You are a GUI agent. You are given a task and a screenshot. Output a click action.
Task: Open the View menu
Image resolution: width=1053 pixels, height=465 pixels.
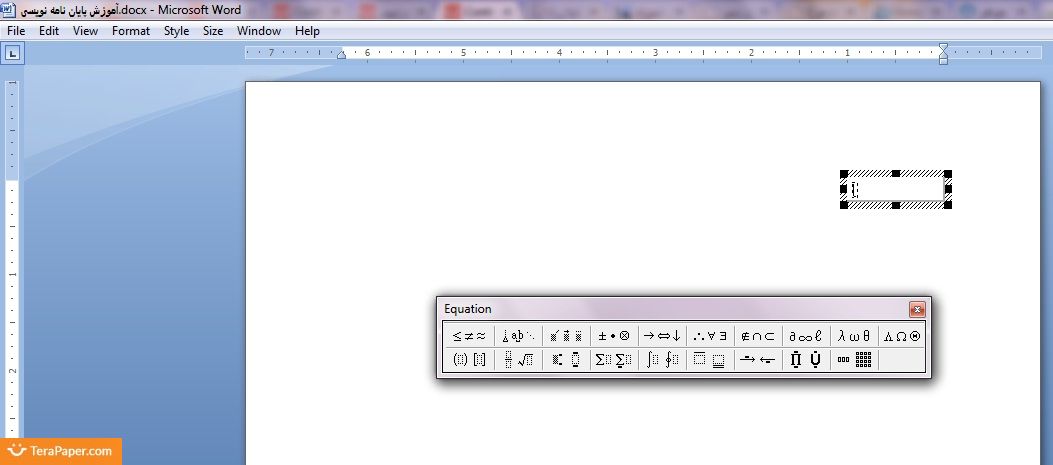pos(85,31)
